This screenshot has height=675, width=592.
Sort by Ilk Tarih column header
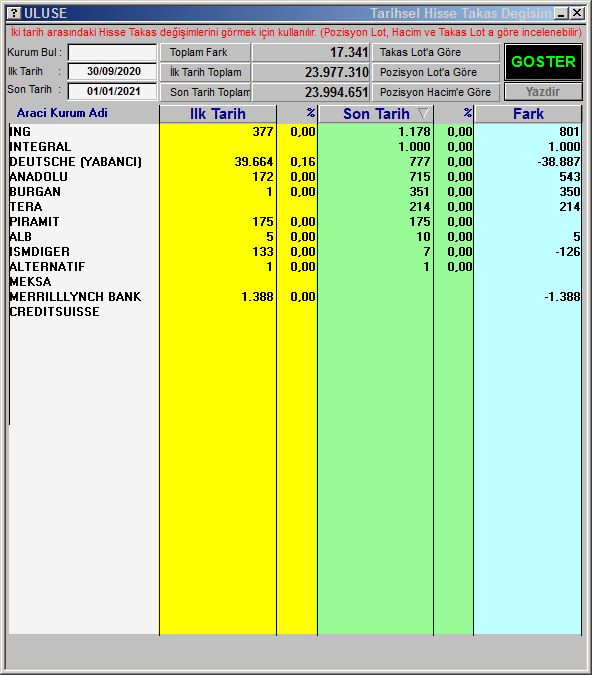(218, 114)
